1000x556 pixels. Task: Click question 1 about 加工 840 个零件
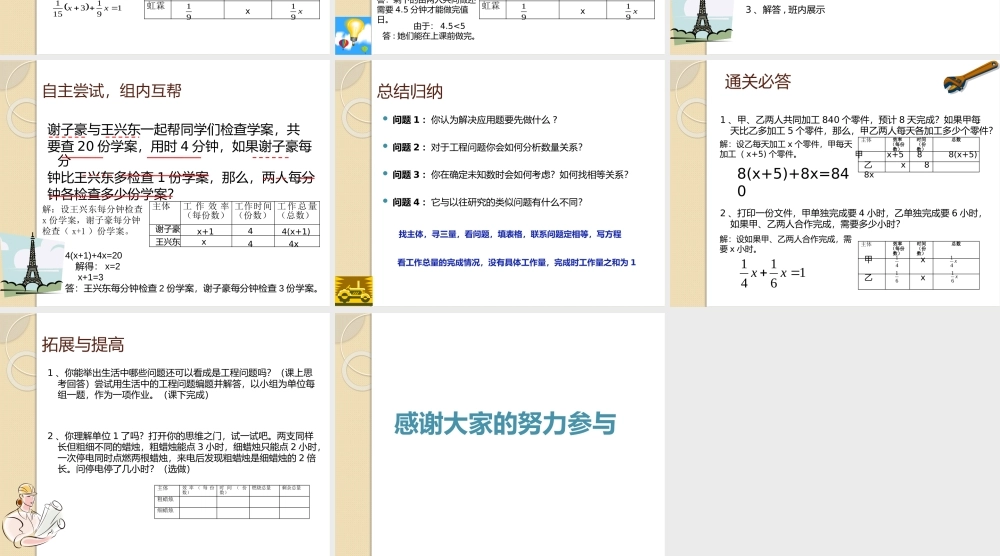[x=857, y=125]
